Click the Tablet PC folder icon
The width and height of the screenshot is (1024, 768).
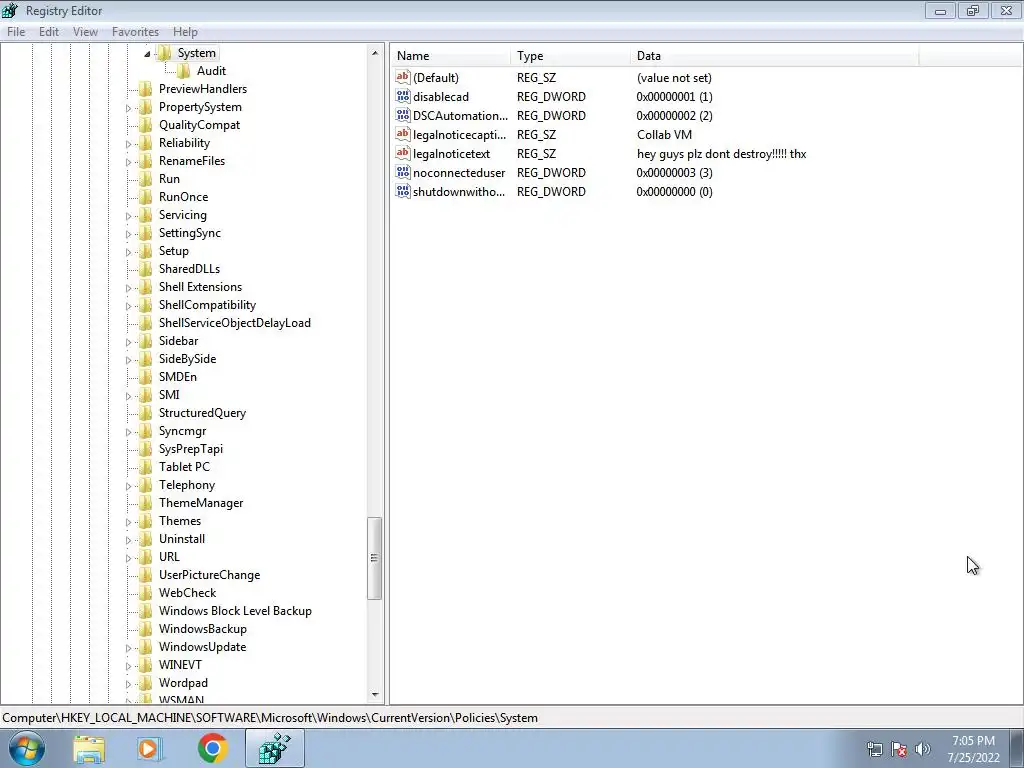[x=146, y=467]
